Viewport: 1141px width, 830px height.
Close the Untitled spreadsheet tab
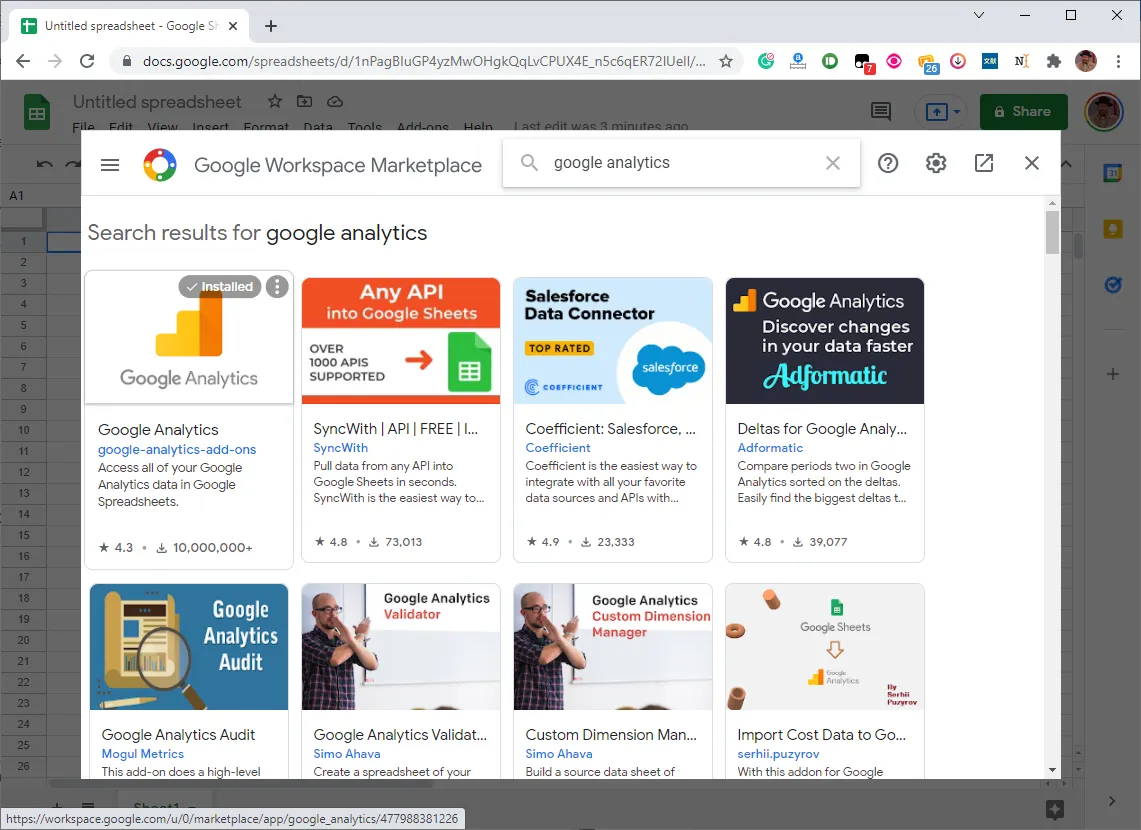(233, 26)
